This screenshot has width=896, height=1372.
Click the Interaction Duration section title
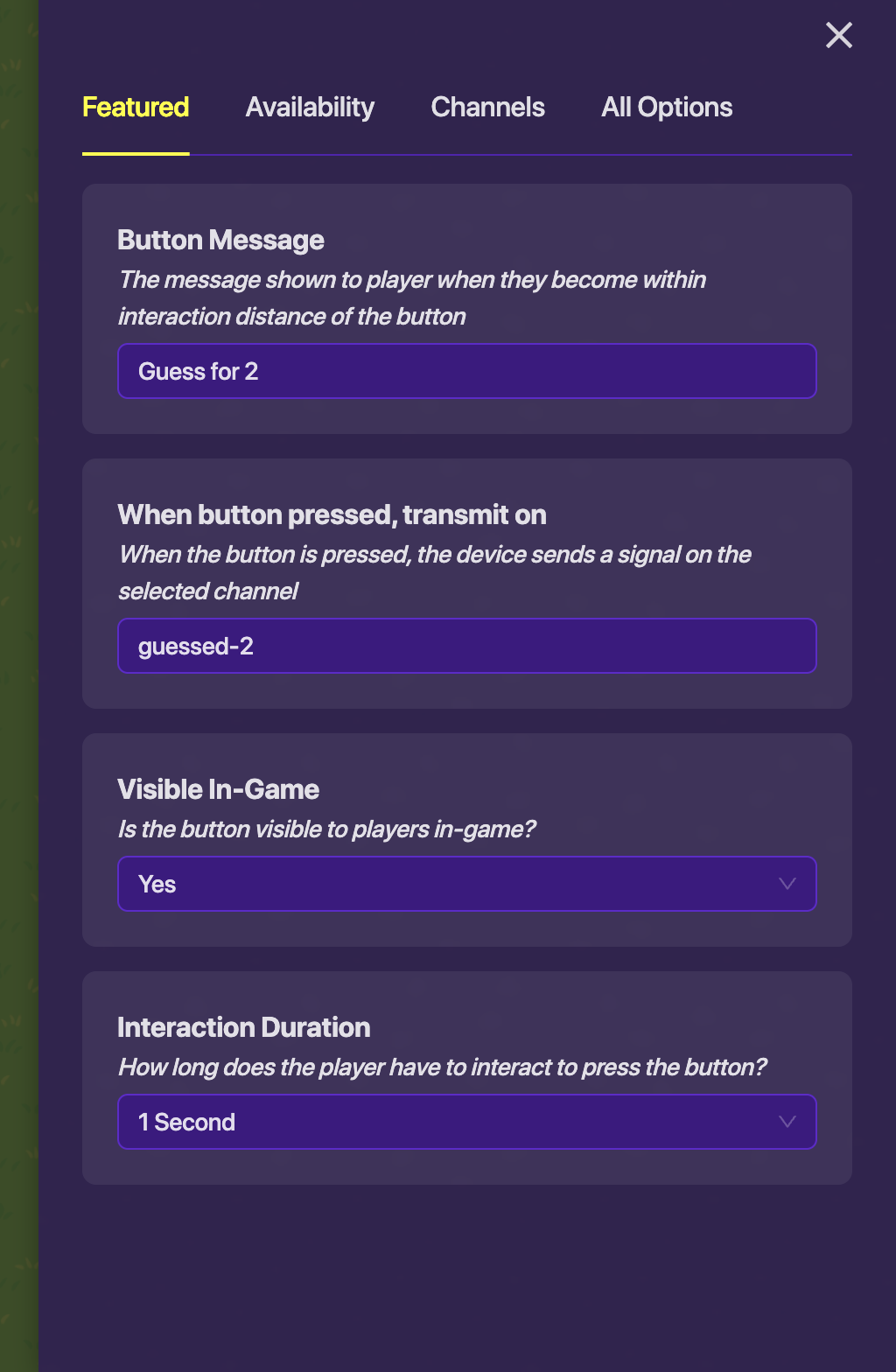243,1027
